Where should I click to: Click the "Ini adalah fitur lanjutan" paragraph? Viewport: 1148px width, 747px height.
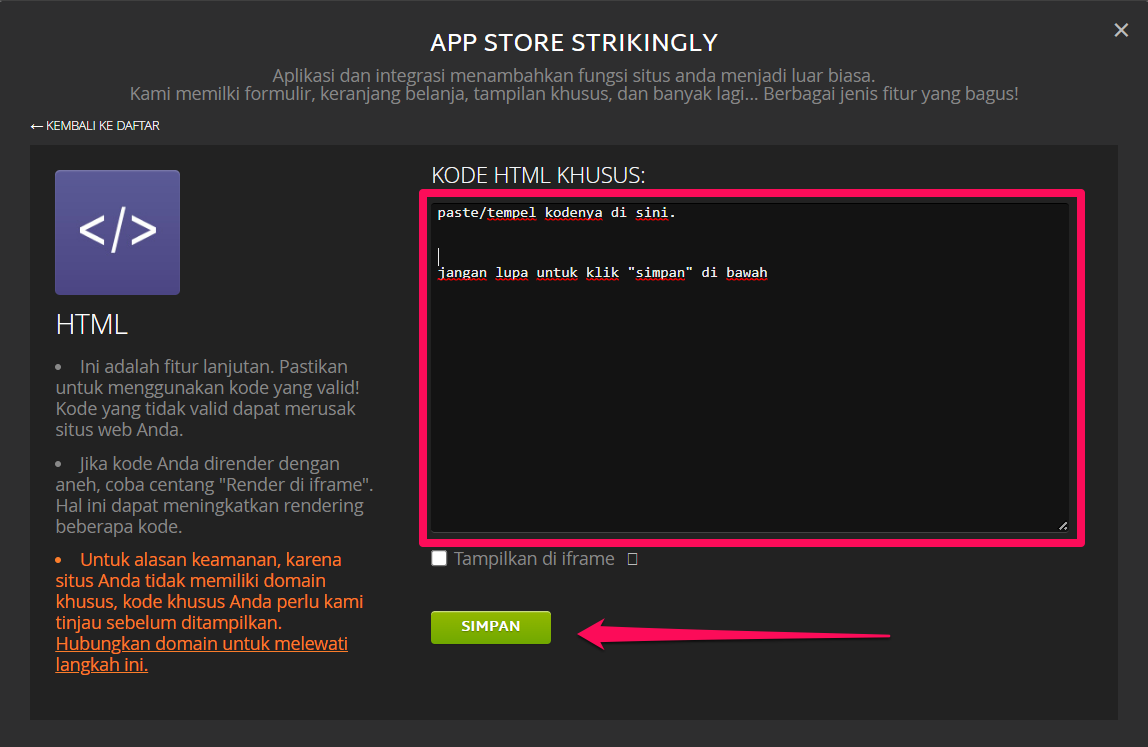point(208,398)
